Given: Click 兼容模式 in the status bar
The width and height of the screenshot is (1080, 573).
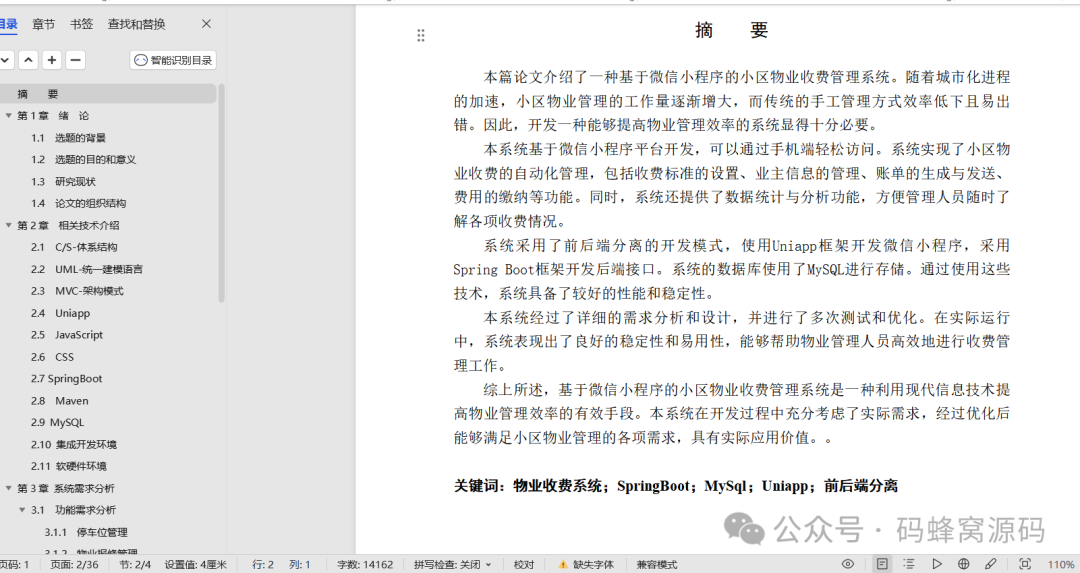Looking at the screenshot, I should (656, 565).
